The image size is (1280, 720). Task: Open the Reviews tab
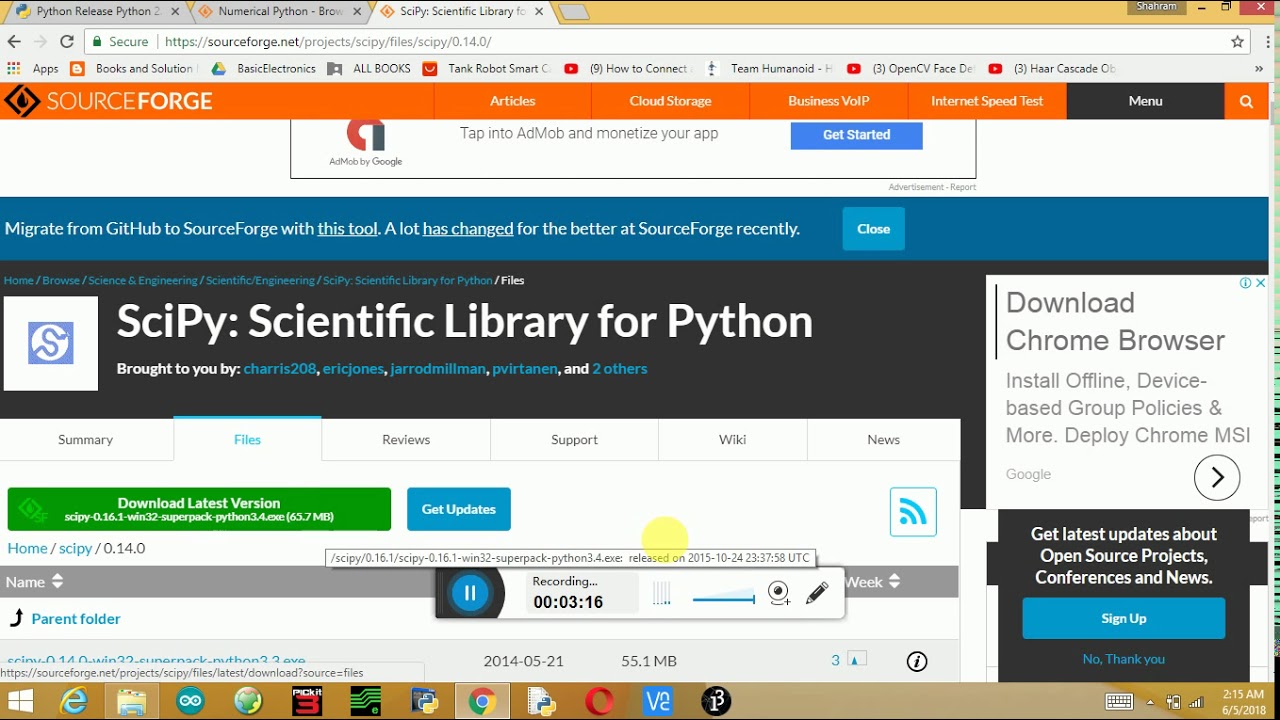point(406,439)
